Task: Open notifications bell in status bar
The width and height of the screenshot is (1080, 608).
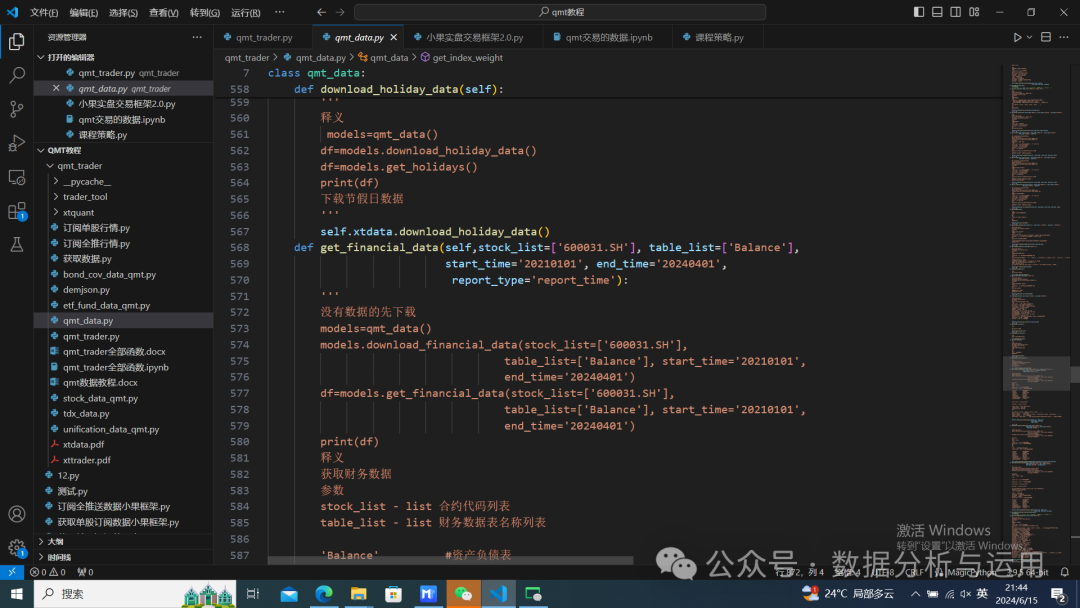Action: coord(1064,572)
